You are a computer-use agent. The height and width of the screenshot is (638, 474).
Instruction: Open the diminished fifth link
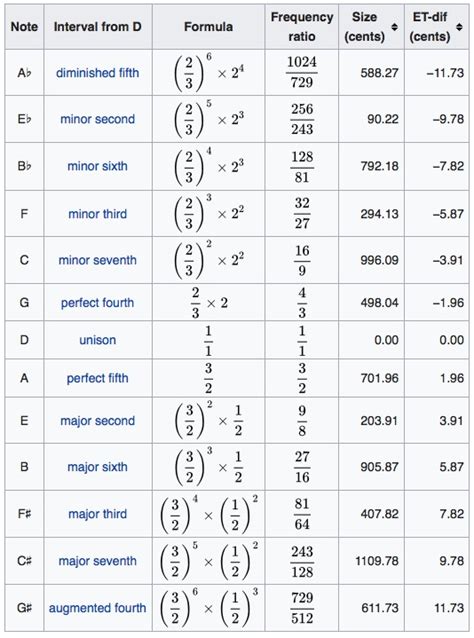pyautogui.click(x=98, y=73)
